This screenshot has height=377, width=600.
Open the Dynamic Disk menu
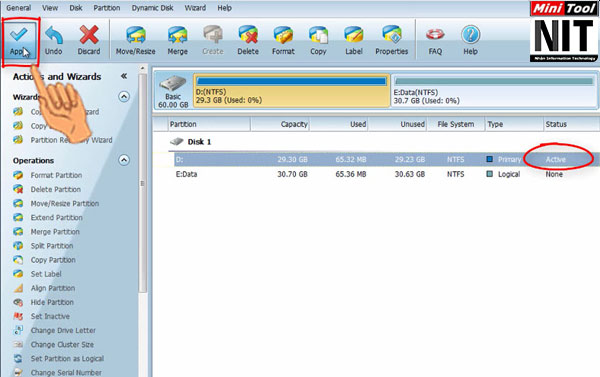(x=152, y=8)
